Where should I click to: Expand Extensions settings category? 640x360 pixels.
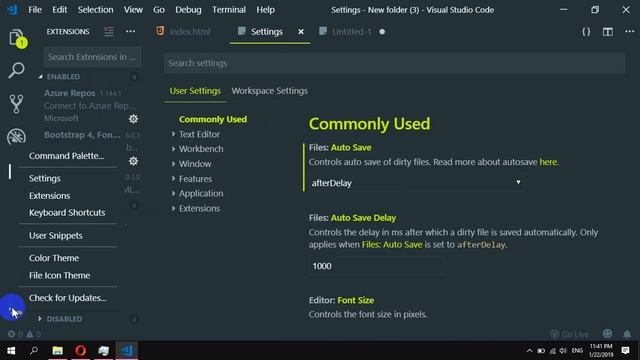pyautogui.click(x=199, y=208)
